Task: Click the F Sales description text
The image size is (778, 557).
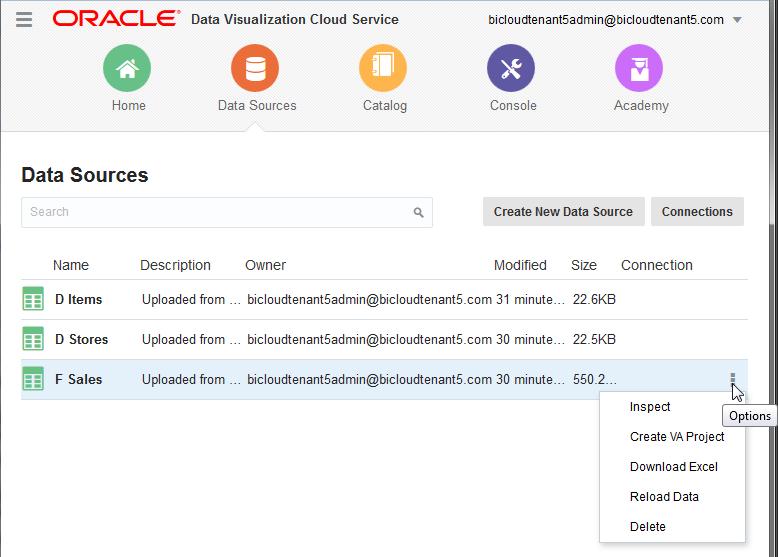Action: point(191,379)
